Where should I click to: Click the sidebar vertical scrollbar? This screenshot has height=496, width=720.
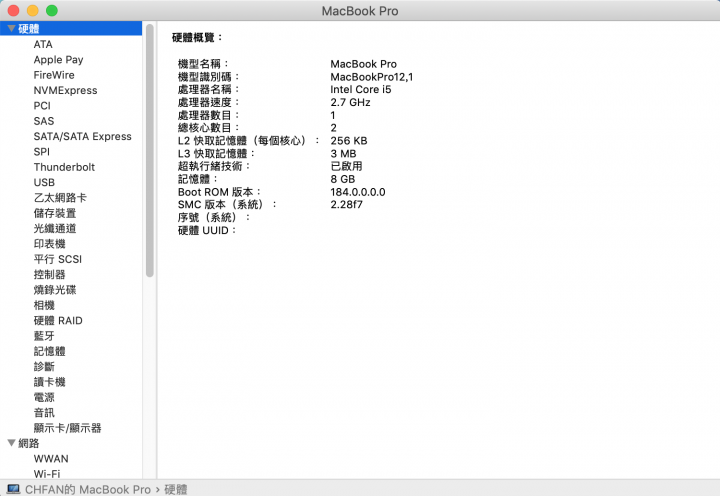[x=150, y=151]
